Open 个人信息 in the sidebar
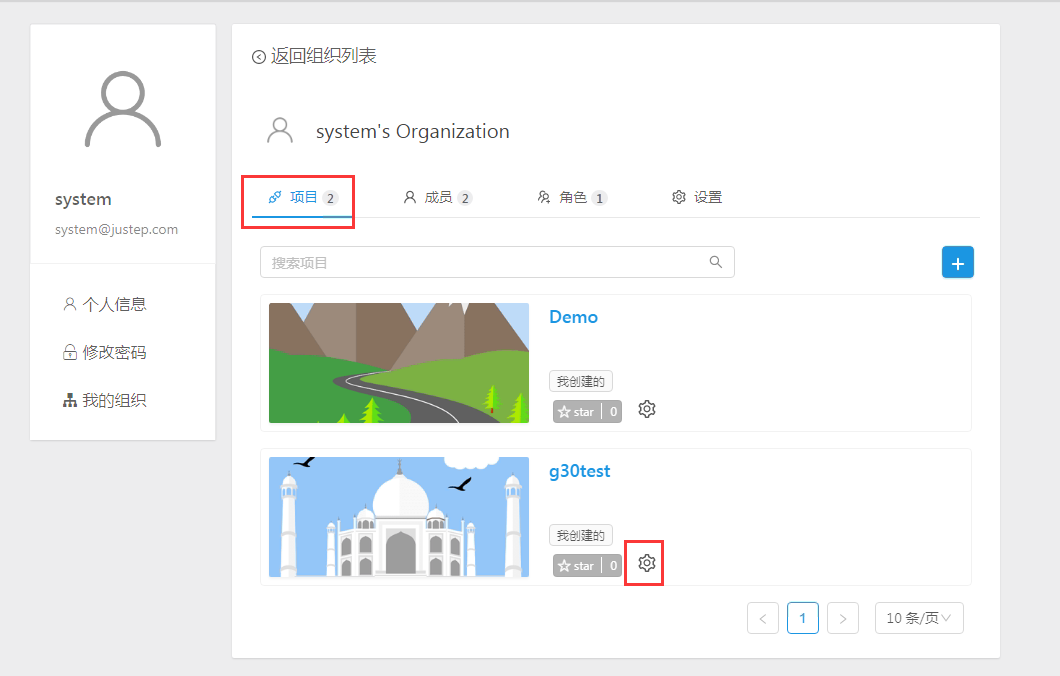The width and height of the screenshot is (1060, 676). coord(105,304)
